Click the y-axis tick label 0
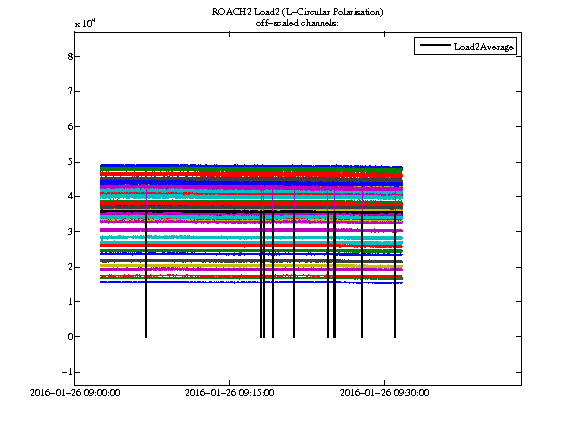Viewport: 576px width, 432px height. click(x=70, y=336)
